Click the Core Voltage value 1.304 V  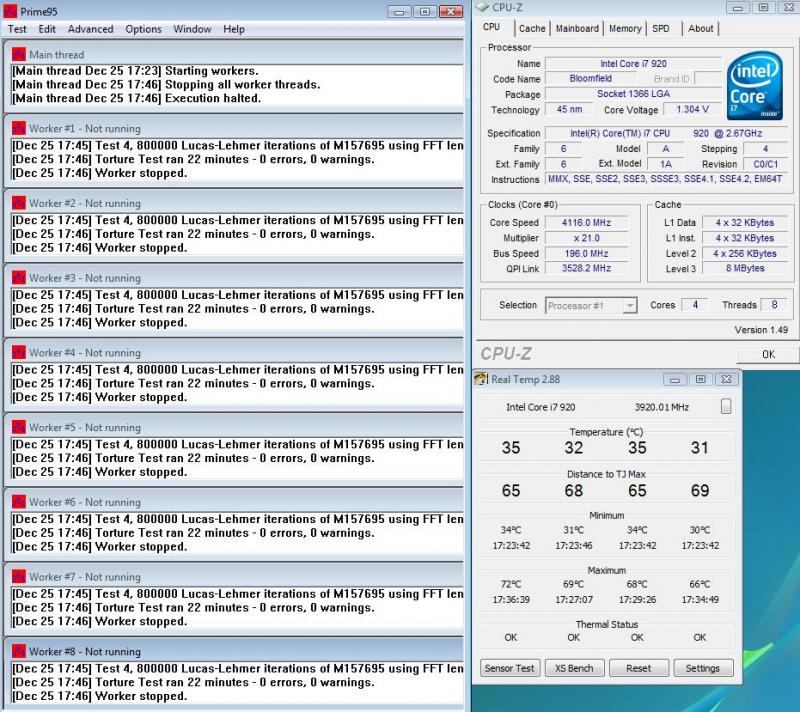tap(692, 109)
